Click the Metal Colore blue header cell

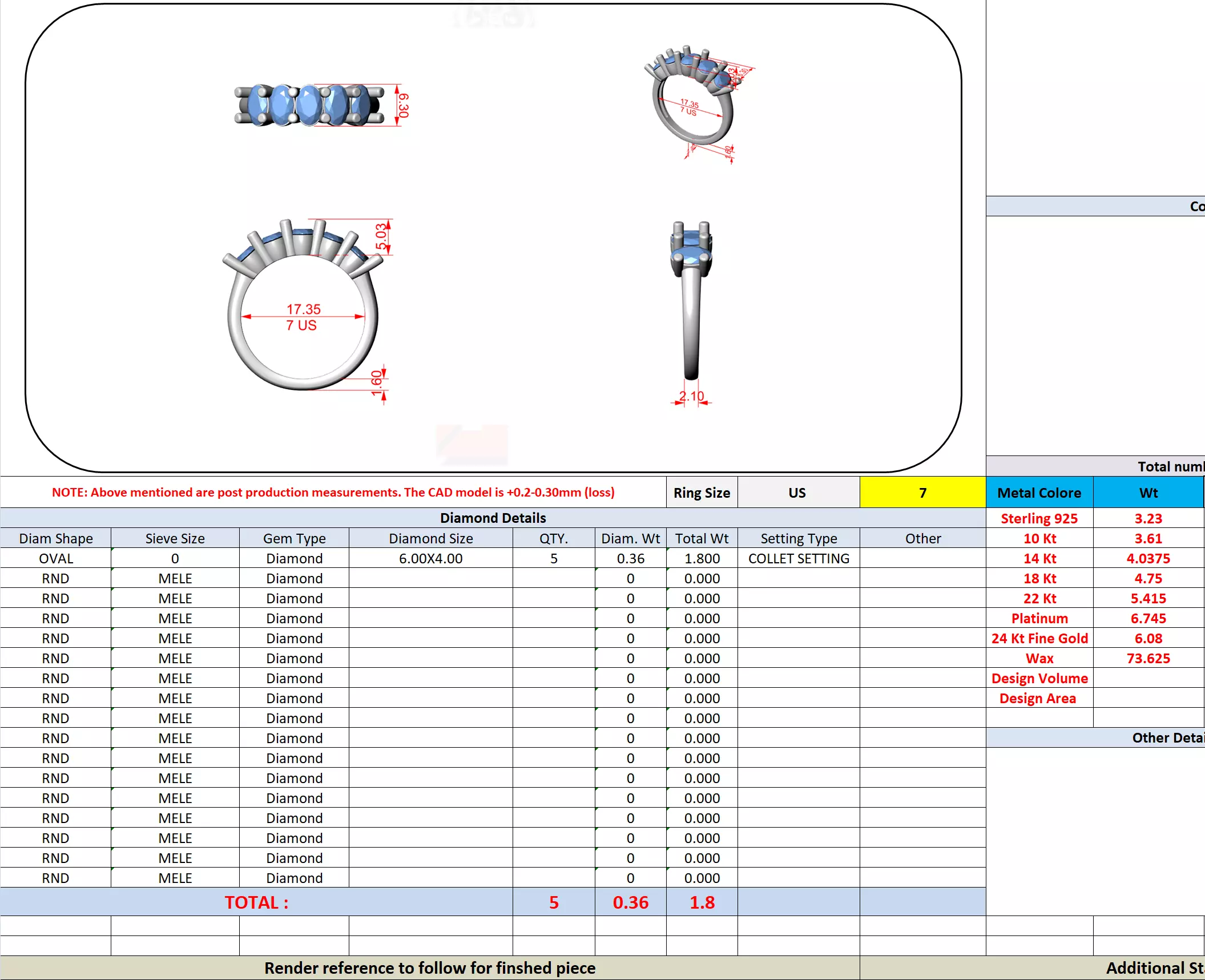[x=1039, y=493]
